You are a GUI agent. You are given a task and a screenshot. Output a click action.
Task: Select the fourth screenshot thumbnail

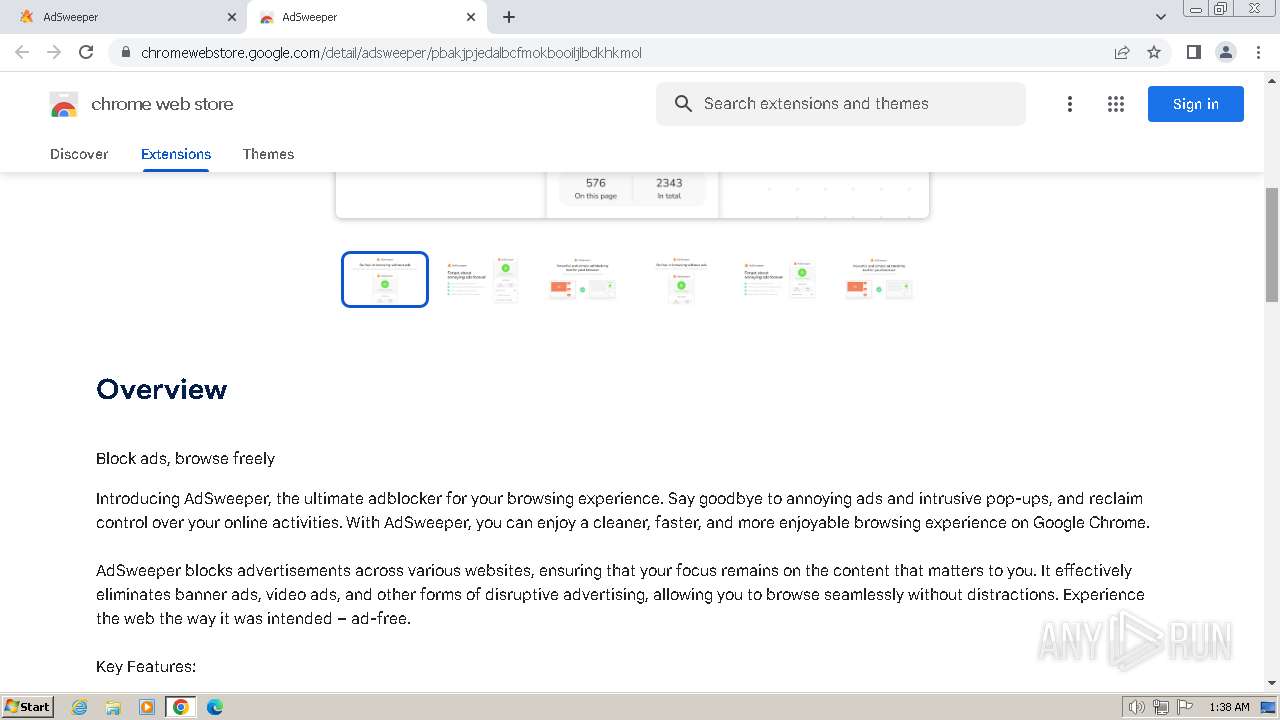(681, 279)
